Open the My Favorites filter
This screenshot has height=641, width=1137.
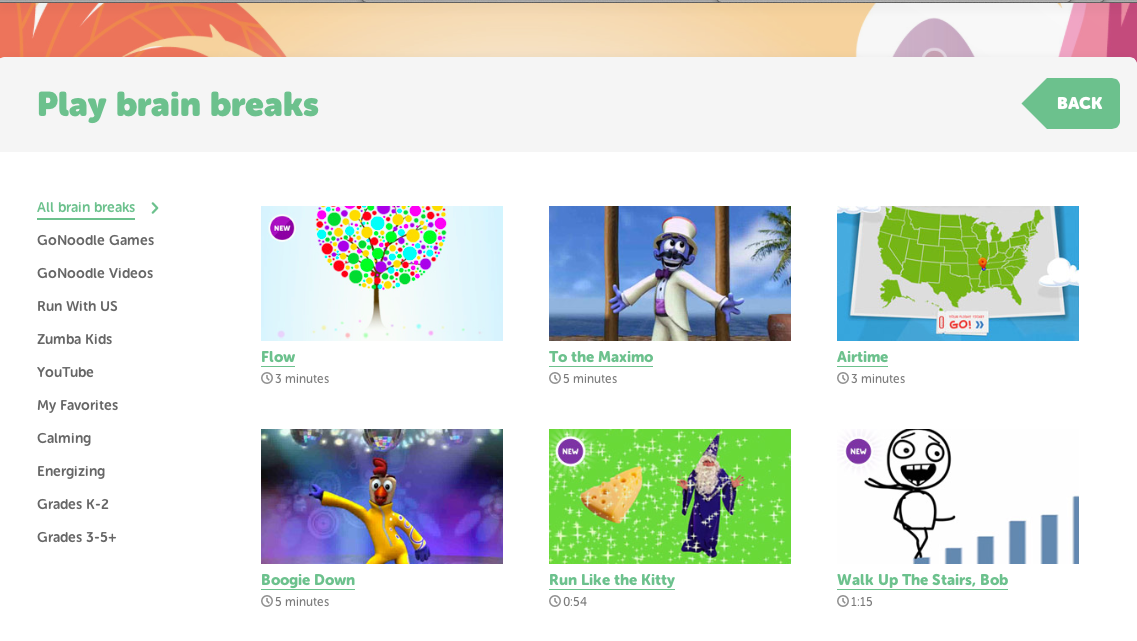point(78,405)
